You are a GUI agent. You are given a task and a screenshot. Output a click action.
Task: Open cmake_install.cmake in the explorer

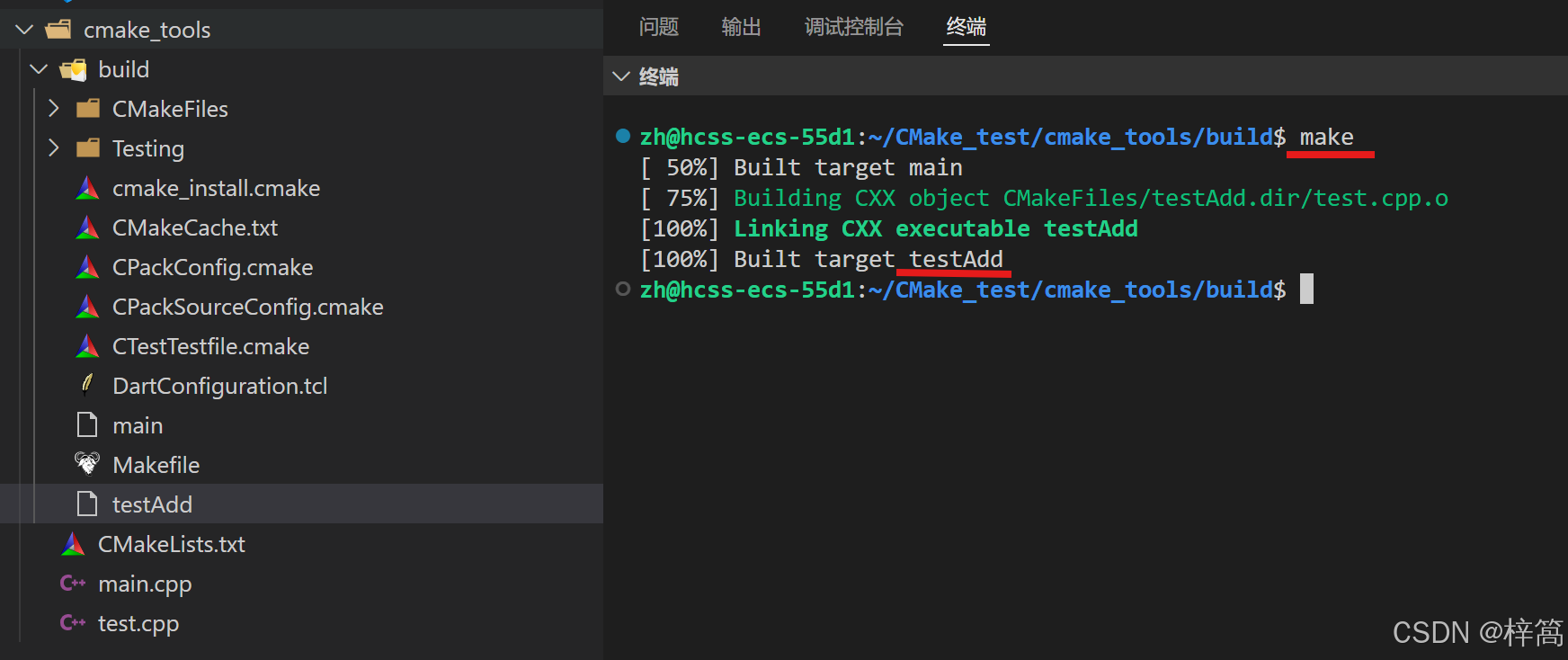pos(216,188)
